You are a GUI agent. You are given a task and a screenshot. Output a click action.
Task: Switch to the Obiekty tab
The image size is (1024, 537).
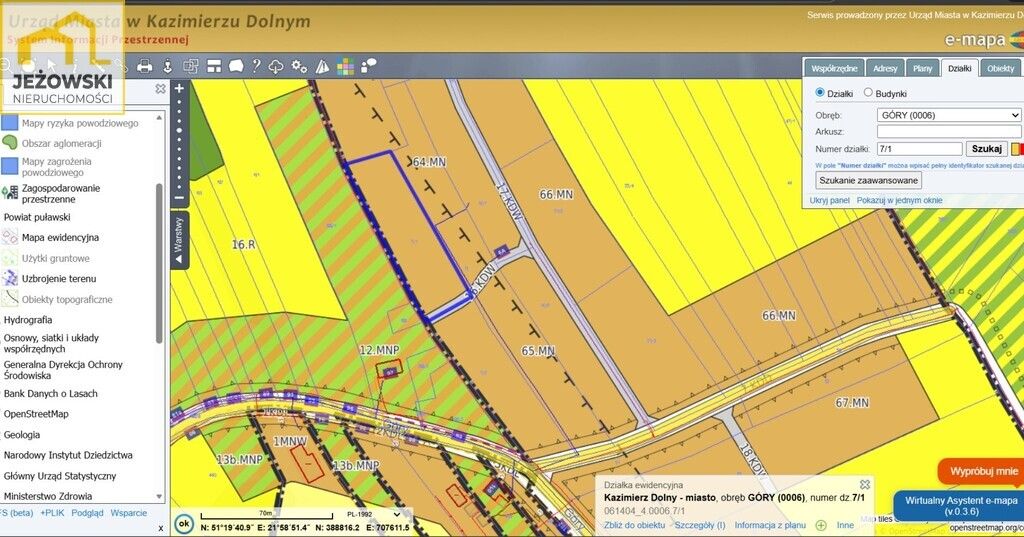[1000, 68]
